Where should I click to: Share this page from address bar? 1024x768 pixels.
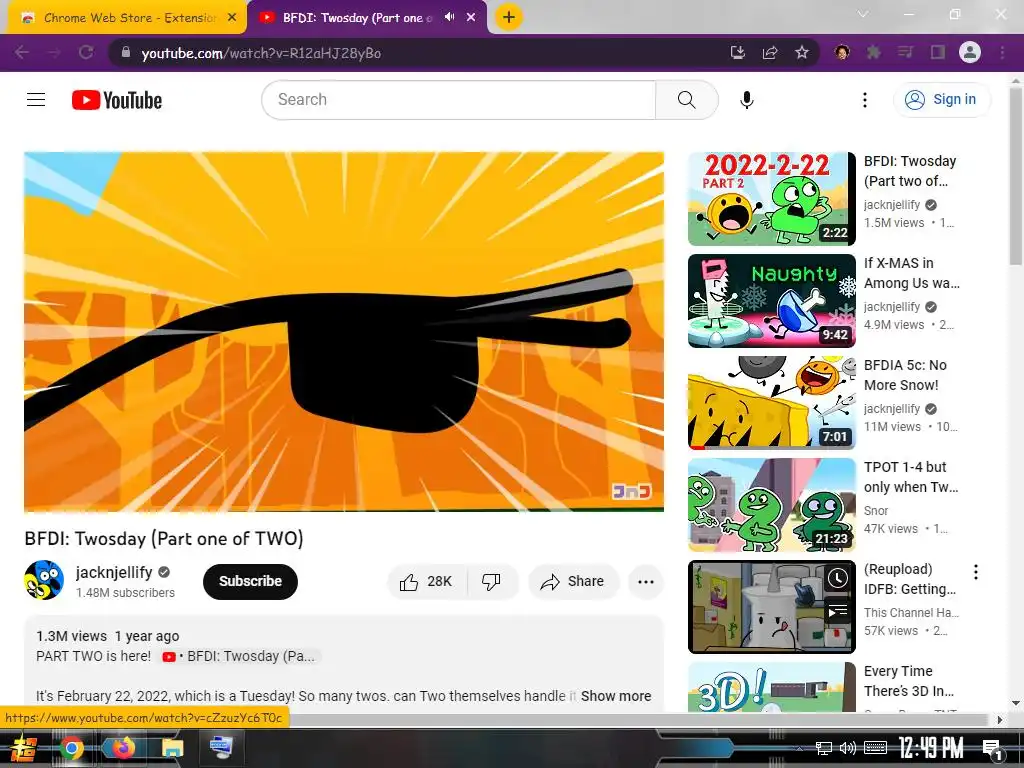tap(770, 52)
